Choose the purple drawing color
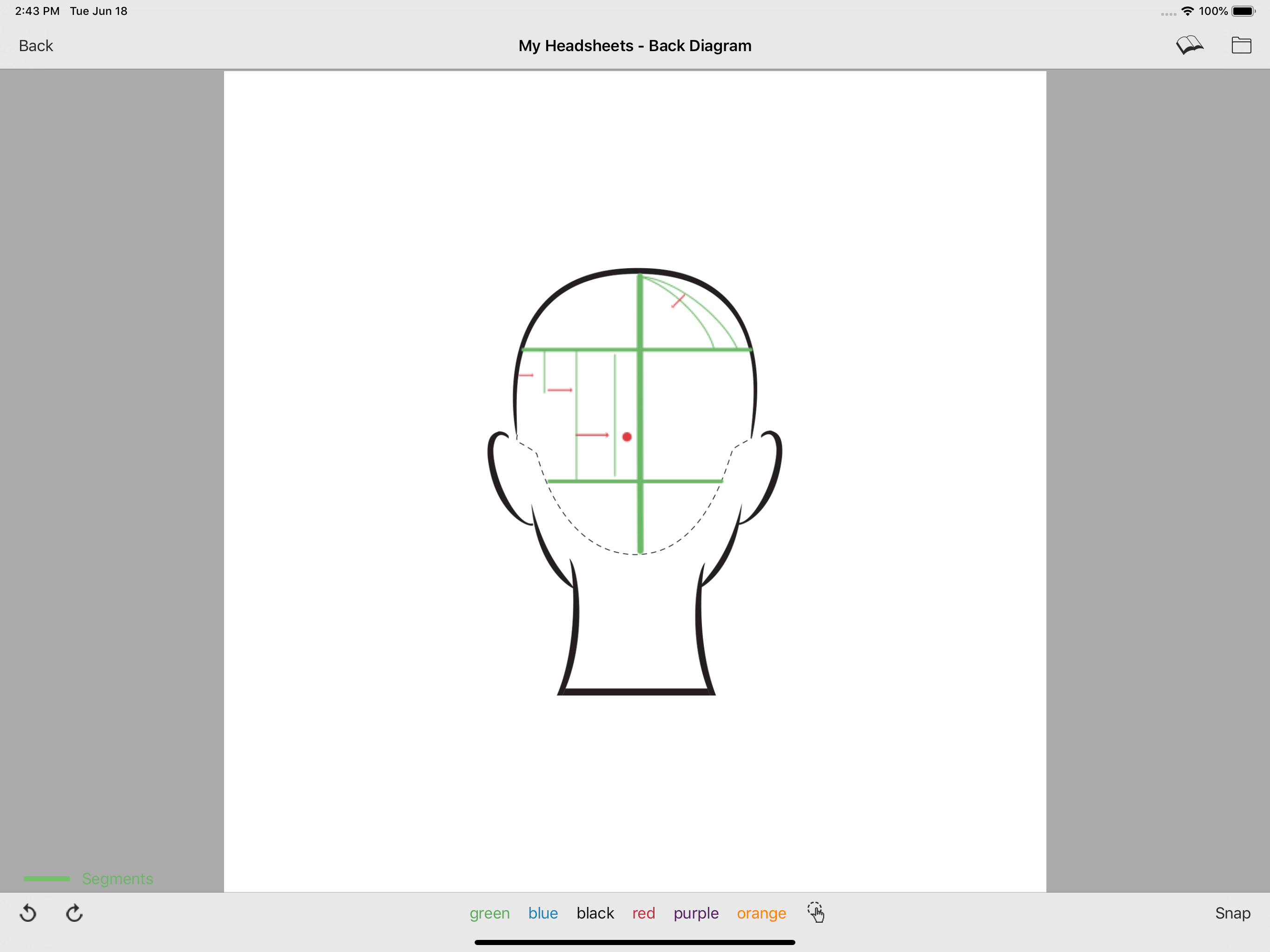Screen dimensions: 1270x952 696,913
